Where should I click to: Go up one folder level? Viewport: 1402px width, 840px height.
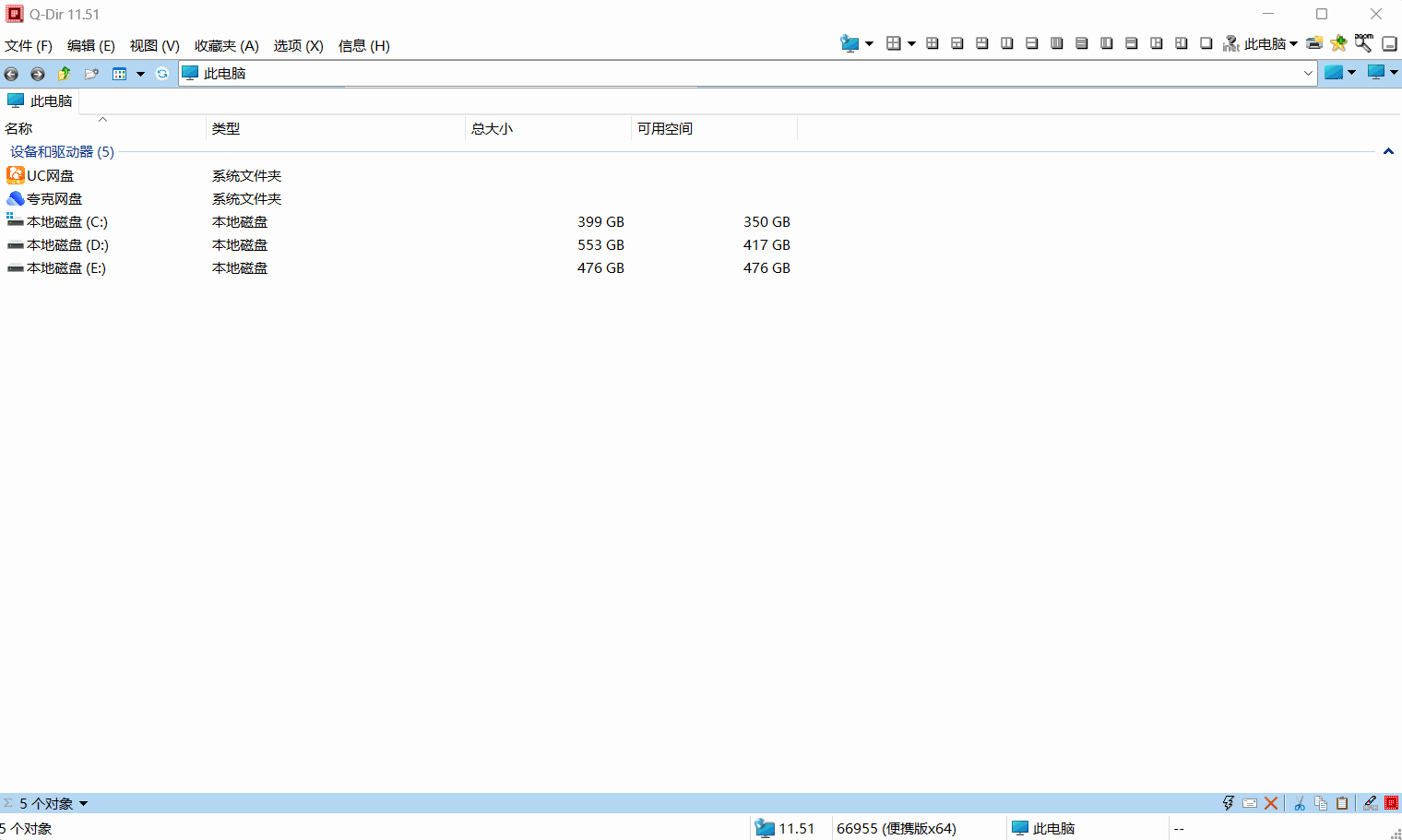point(64,74)
